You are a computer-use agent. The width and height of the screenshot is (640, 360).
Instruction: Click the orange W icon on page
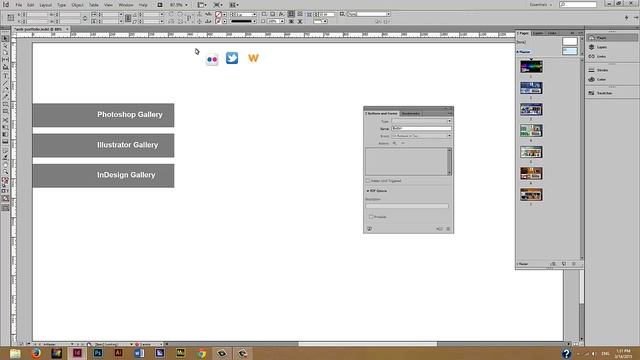click(253, 58)
